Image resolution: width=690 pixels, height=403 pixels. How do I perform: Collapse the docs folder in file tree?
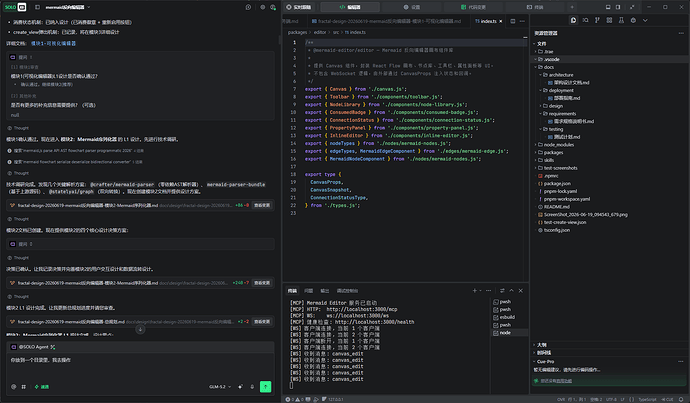548,67
